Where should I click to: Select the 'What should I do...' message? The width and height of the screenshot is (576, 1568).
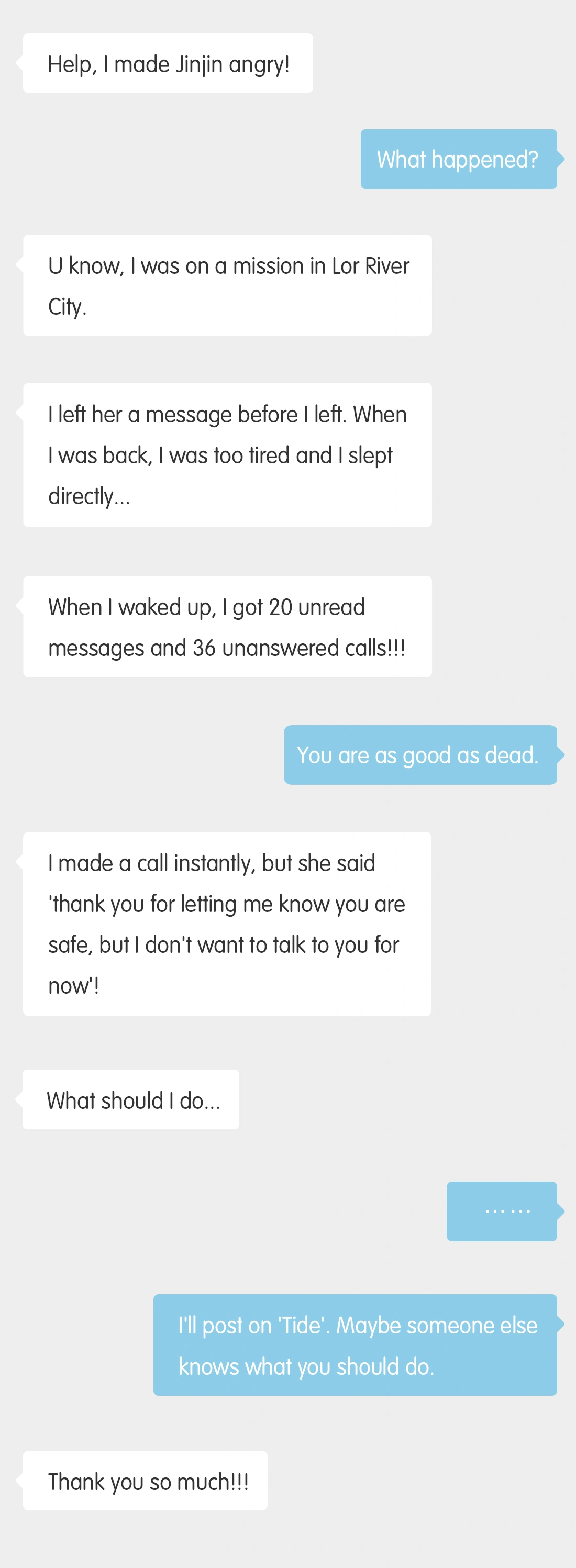[x=131, y=1100]
